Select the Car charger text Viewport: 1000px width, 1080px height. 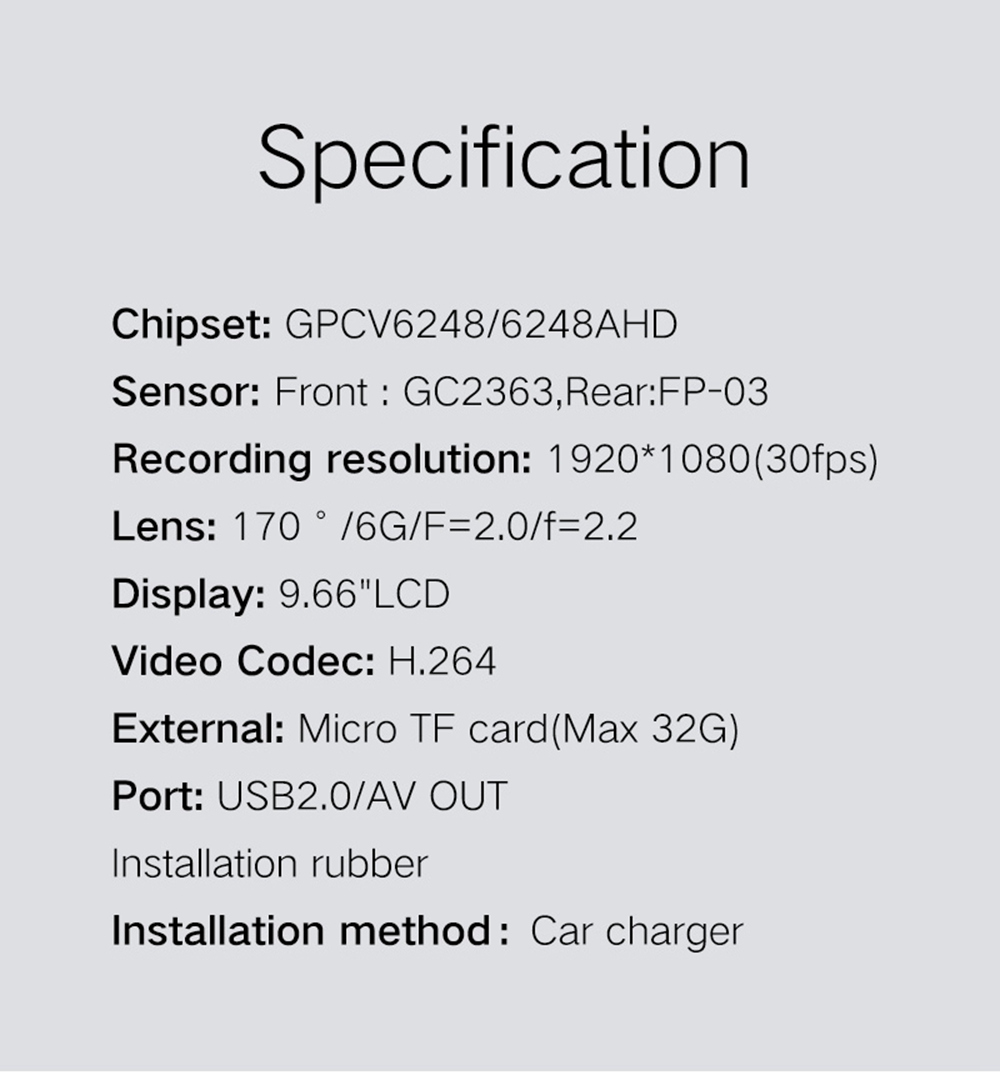click(636, 932)
